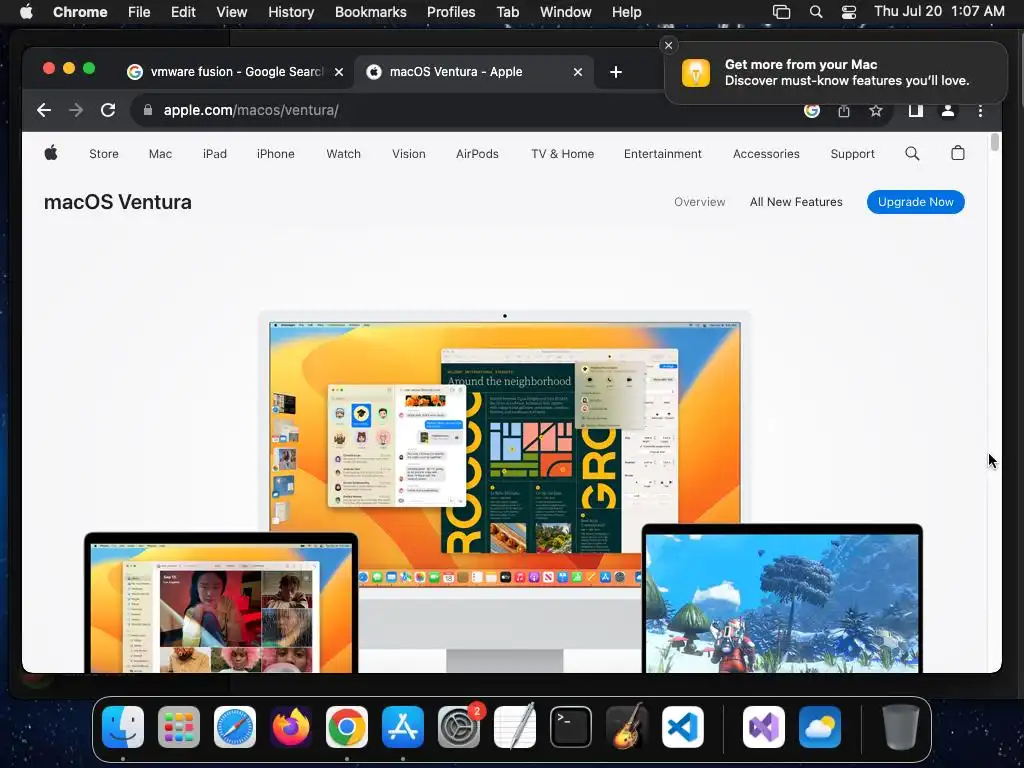Open the Google icon in address bar
The height and width of the screenshot is (768, 1024).
pos(812,111)
